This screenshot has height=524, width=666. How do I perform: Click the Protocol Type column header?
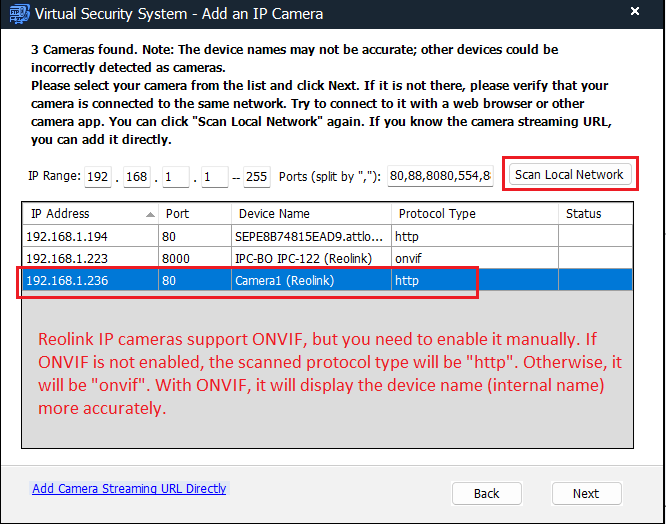tap(472, 213)
